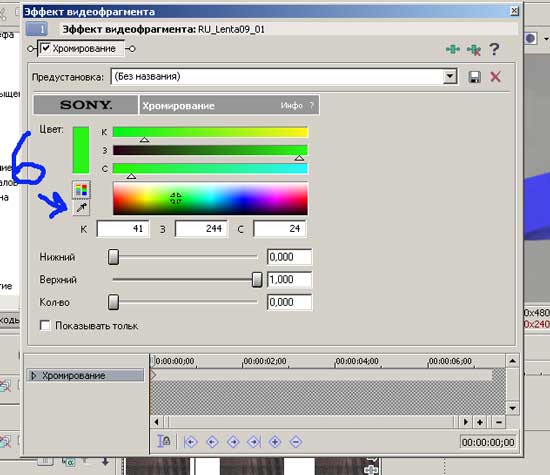The image size is (550, 475).
Task: Enable the Показывать тольк checkbox
Action: 45,326
